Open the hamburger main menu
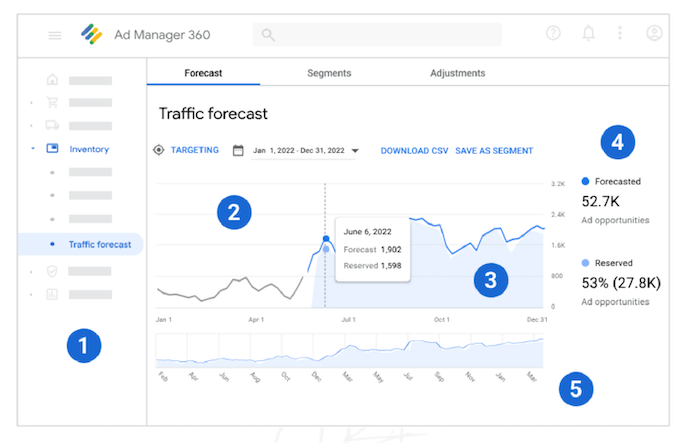The height and width of the screenshot is (443, 680). click(x=55, y=35)
